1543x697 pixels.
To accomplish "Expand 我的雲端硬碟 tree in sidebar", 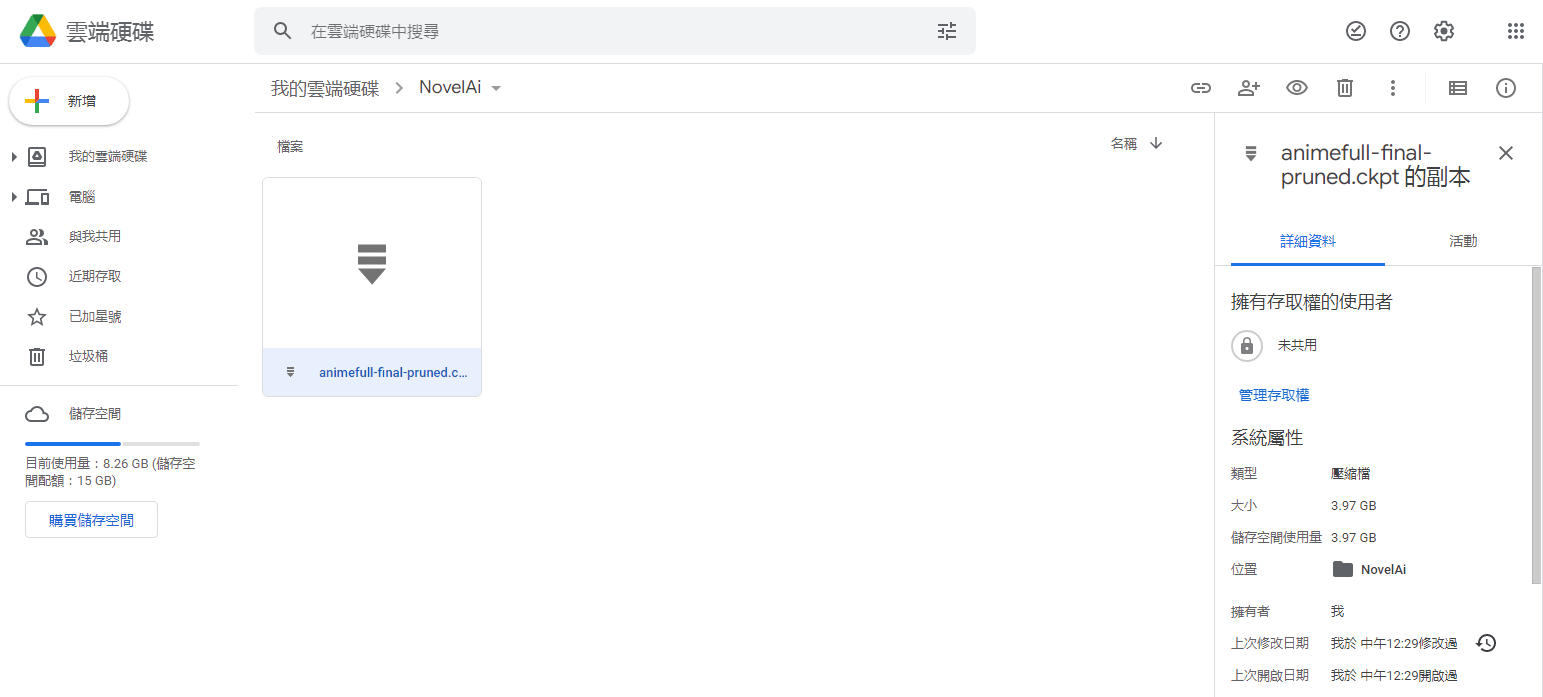I will [14, 157].
